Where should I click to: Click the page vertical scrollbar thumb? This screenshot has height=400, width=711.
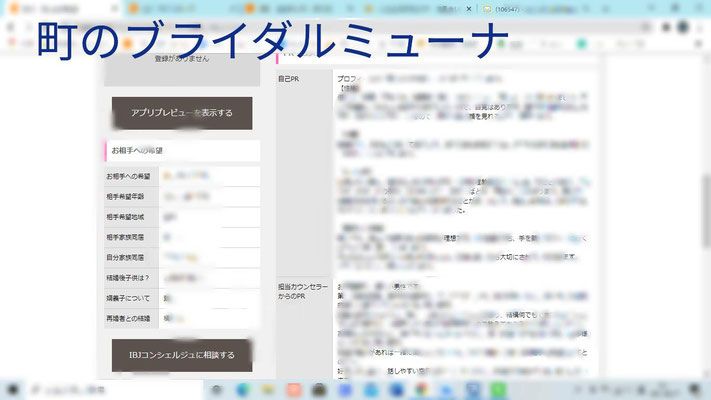coord(706,211)
